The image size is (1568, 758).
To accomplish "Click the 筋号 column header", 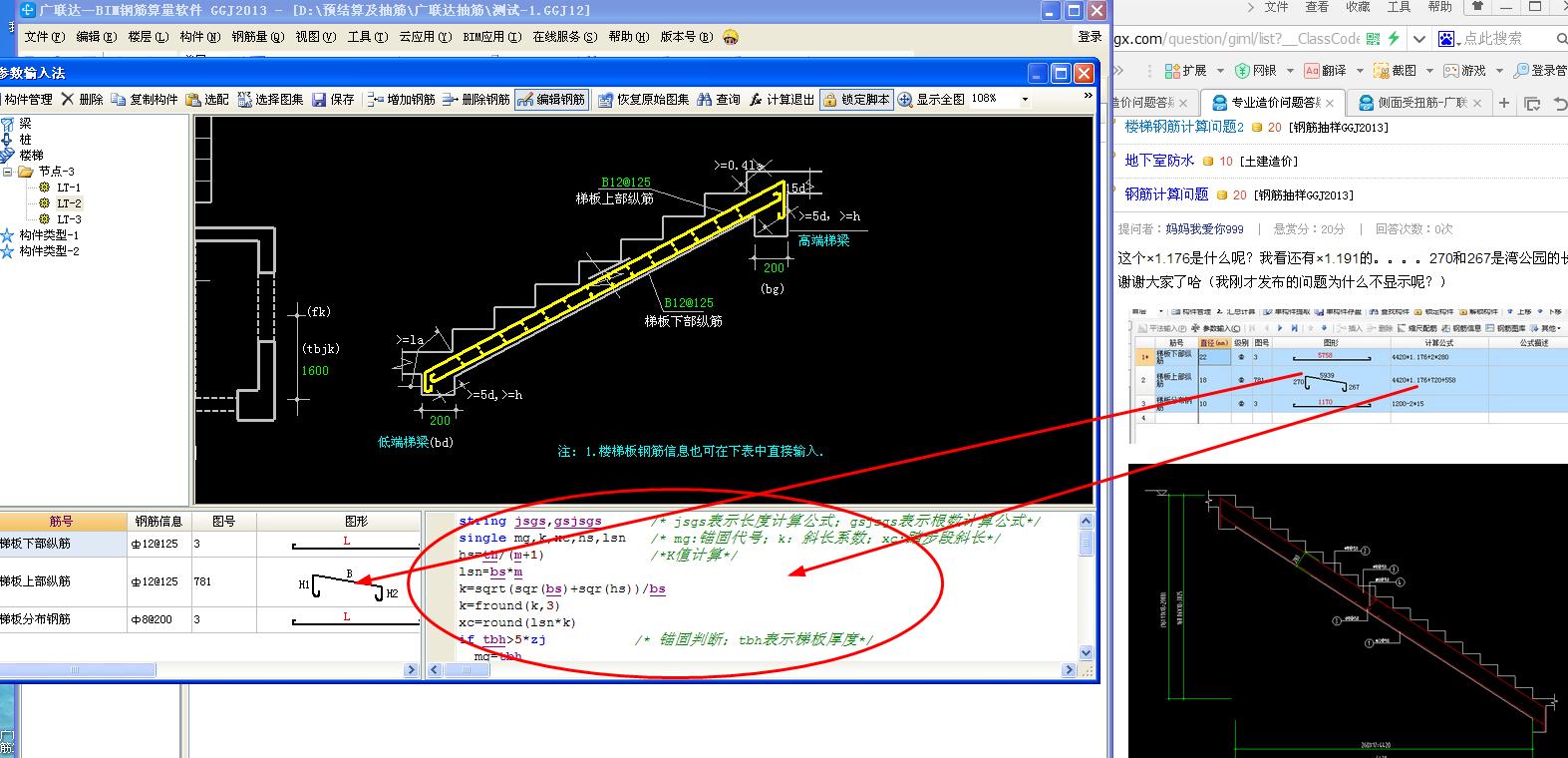I will pyautogui.click(x=62, y=521).
